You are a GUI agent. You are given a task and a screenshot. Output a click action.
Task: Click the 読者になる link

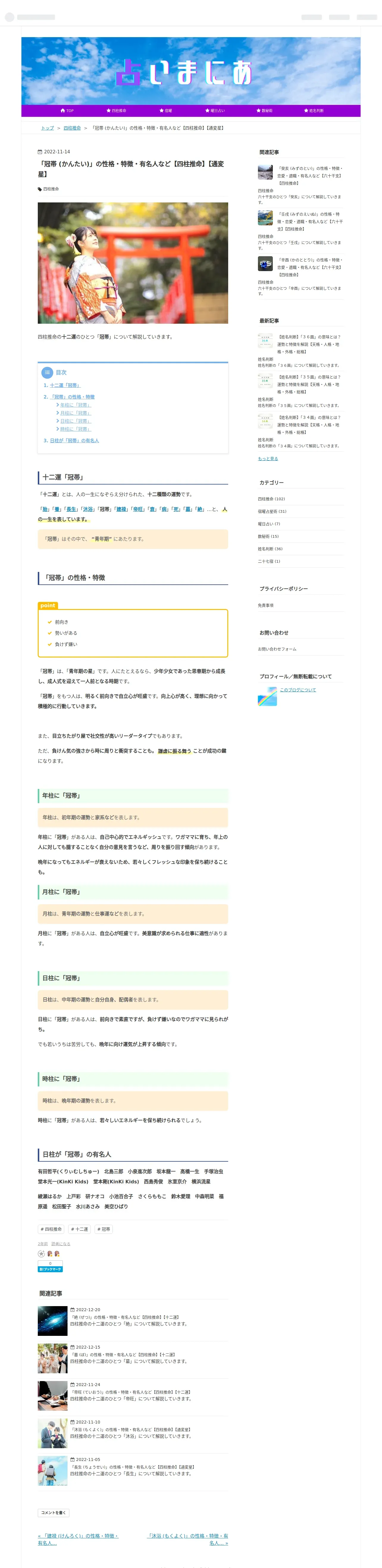[x=60, y=1244]
